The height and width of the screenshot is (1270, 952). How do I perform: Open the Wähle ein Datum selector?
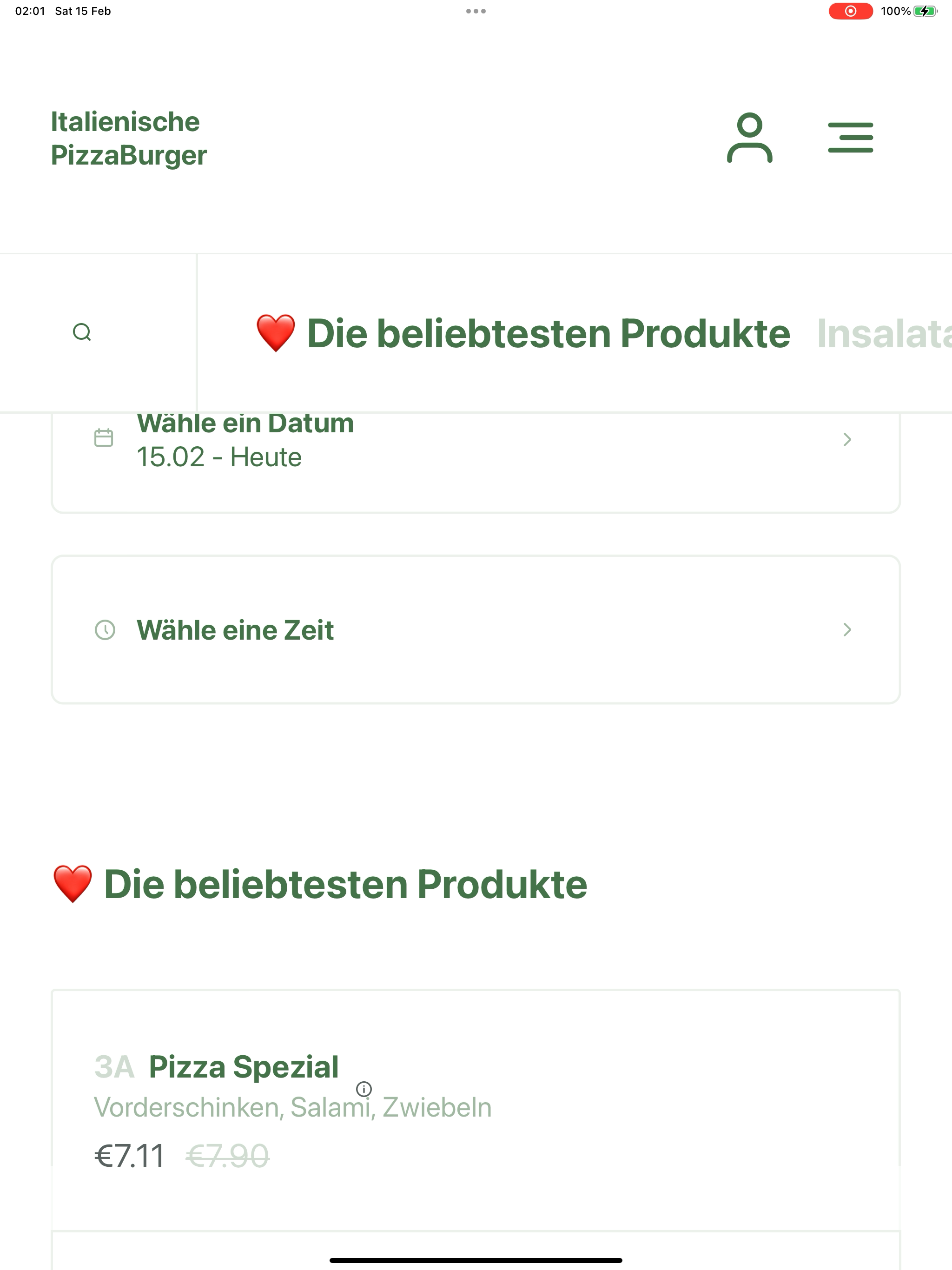pyautogui.click(x=476, y=454)
